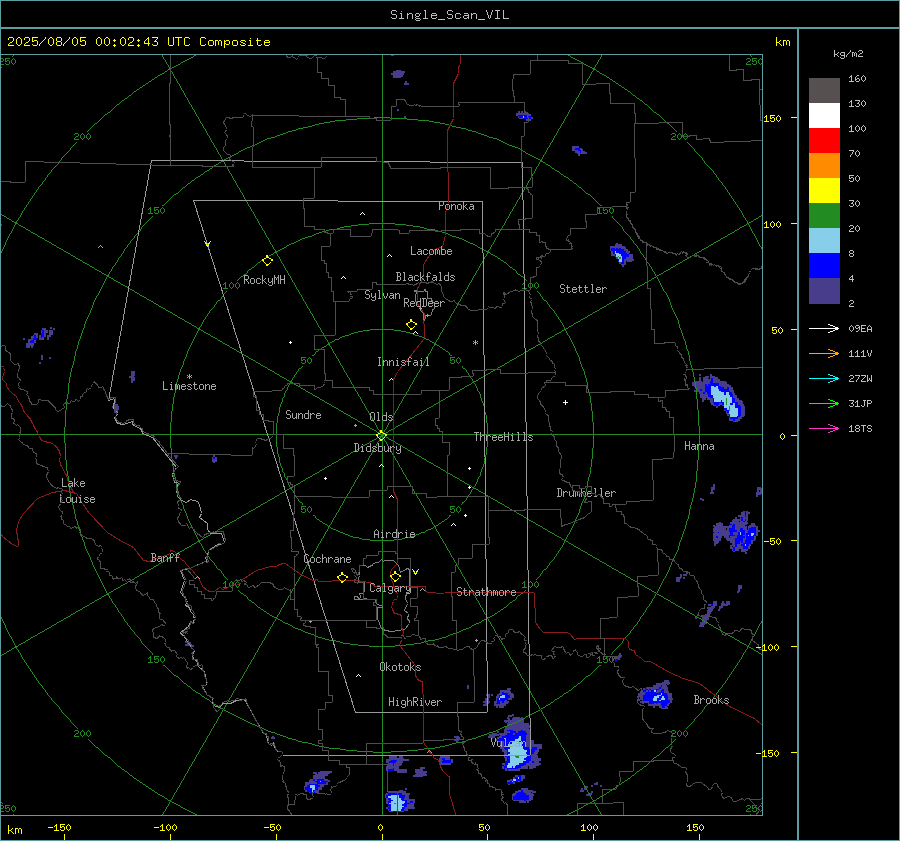Click the small storm cell east of Stettler
The height and width of the screenshot is (841, 900).
coord(620,254)
